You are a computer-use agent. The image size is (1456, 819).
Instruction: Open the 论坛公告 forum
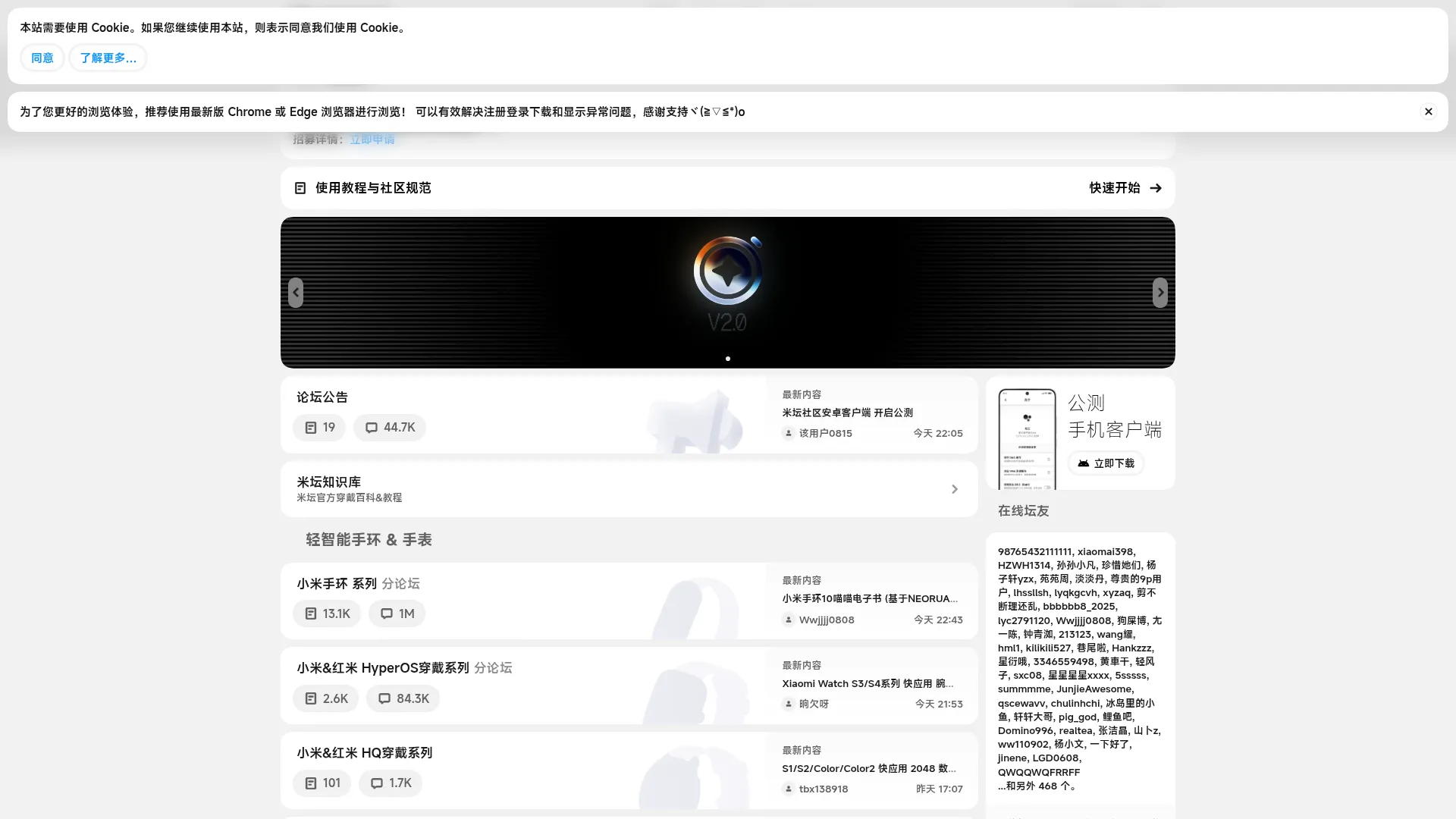322,397
